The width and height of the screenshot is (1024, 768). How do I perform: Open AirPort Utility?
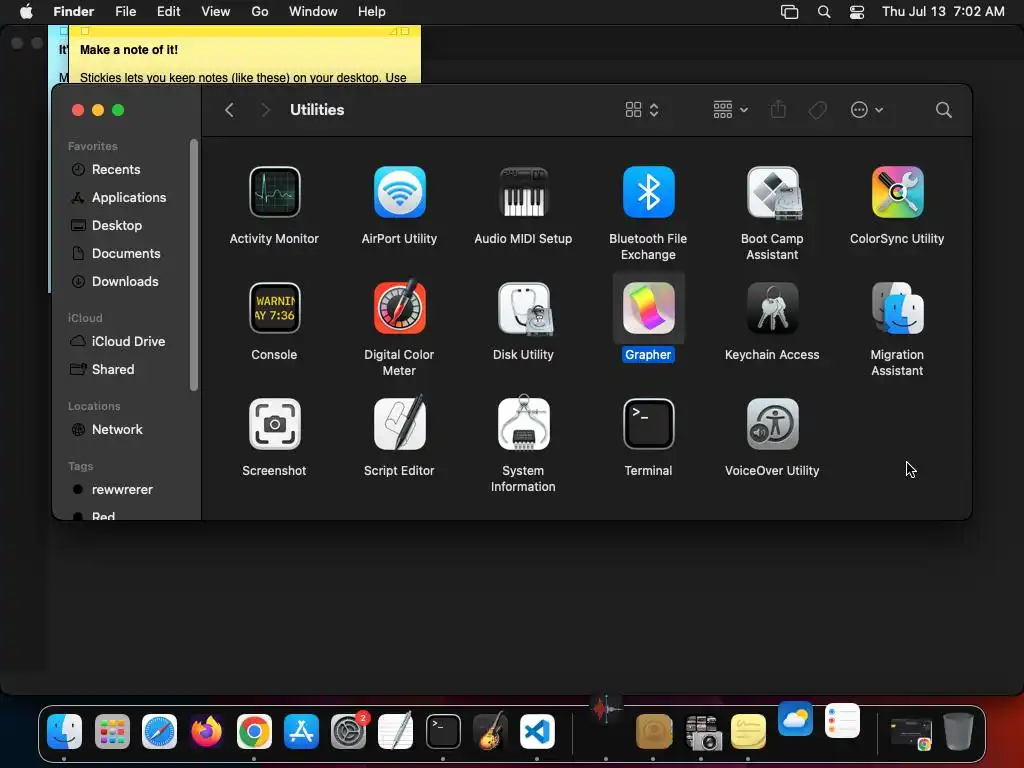click(400, 192)
